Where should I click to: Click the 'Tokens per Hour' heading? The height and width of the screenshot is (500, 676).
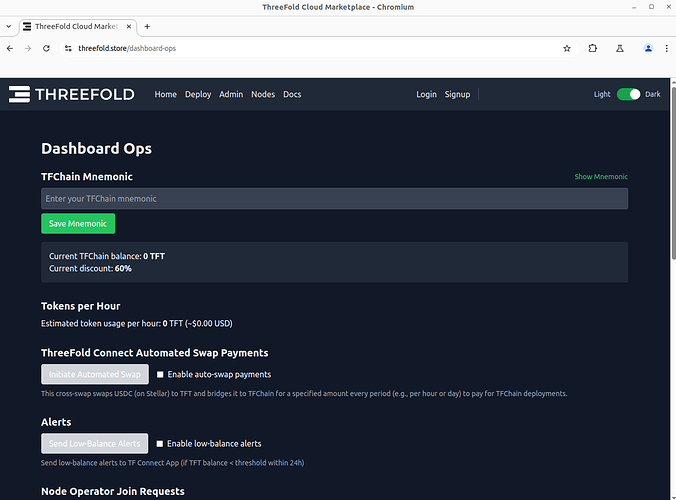[81, 306]
